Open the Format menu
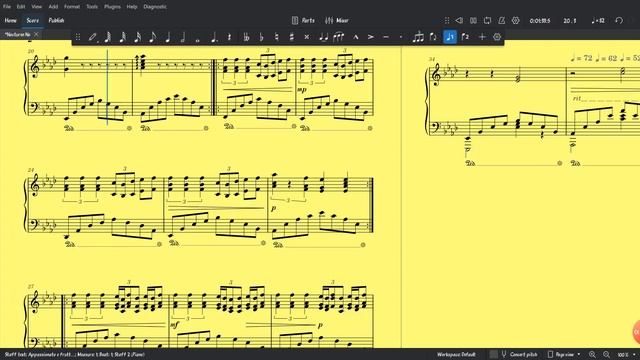This screenshot has width=640, height=360. [72, 7]
